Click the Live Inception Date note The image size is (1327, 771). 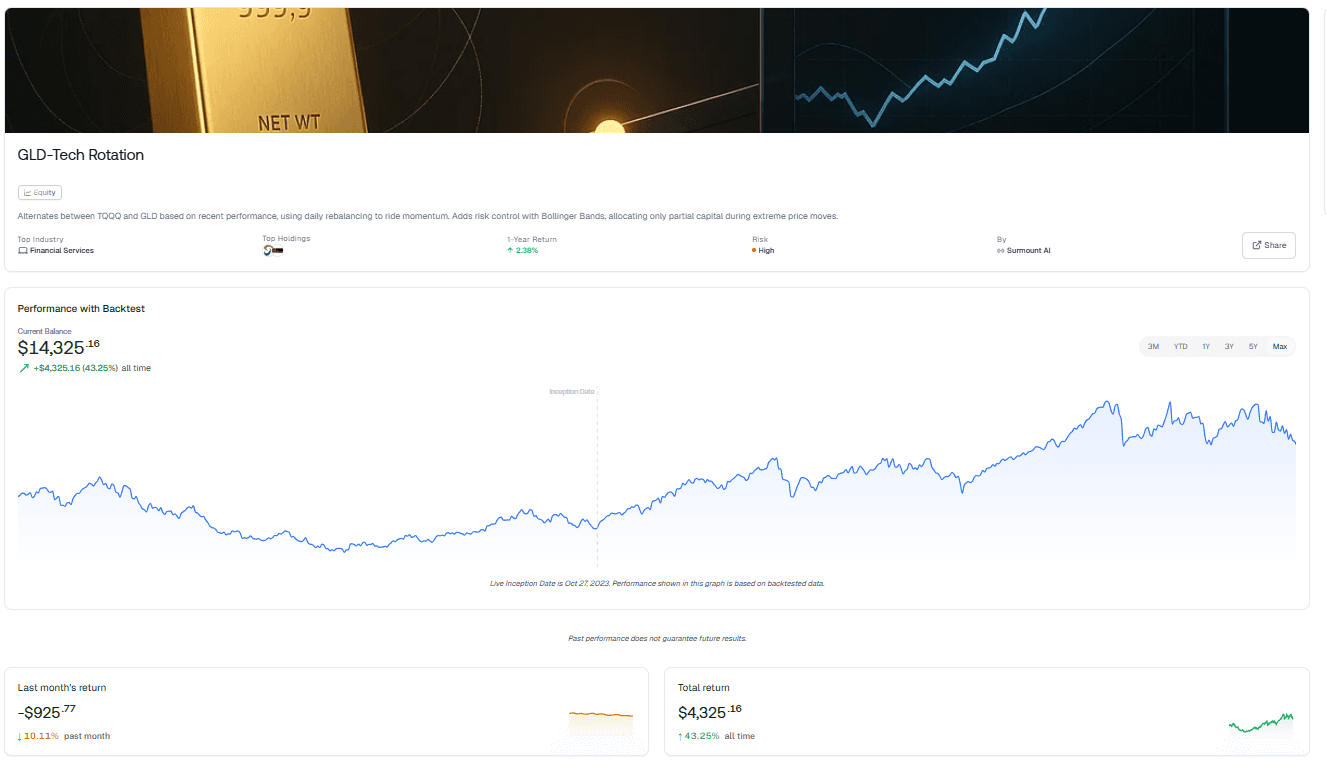pyautogui.click(x=657, y=583)
